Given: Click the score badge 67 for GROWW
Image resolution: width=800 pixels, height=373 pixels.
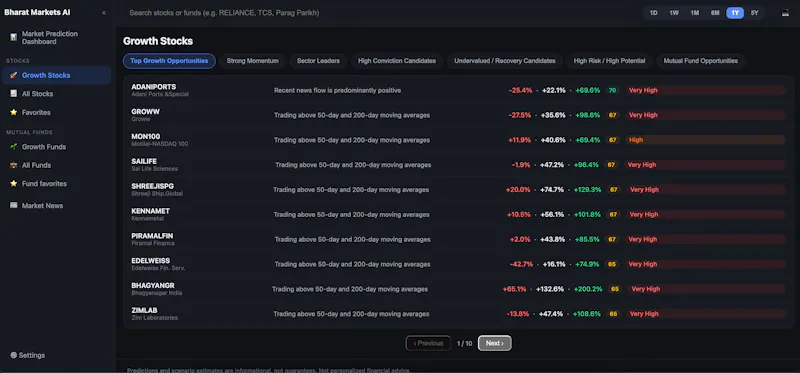Looking at the screenshot, I should click(x=612, y=115).
